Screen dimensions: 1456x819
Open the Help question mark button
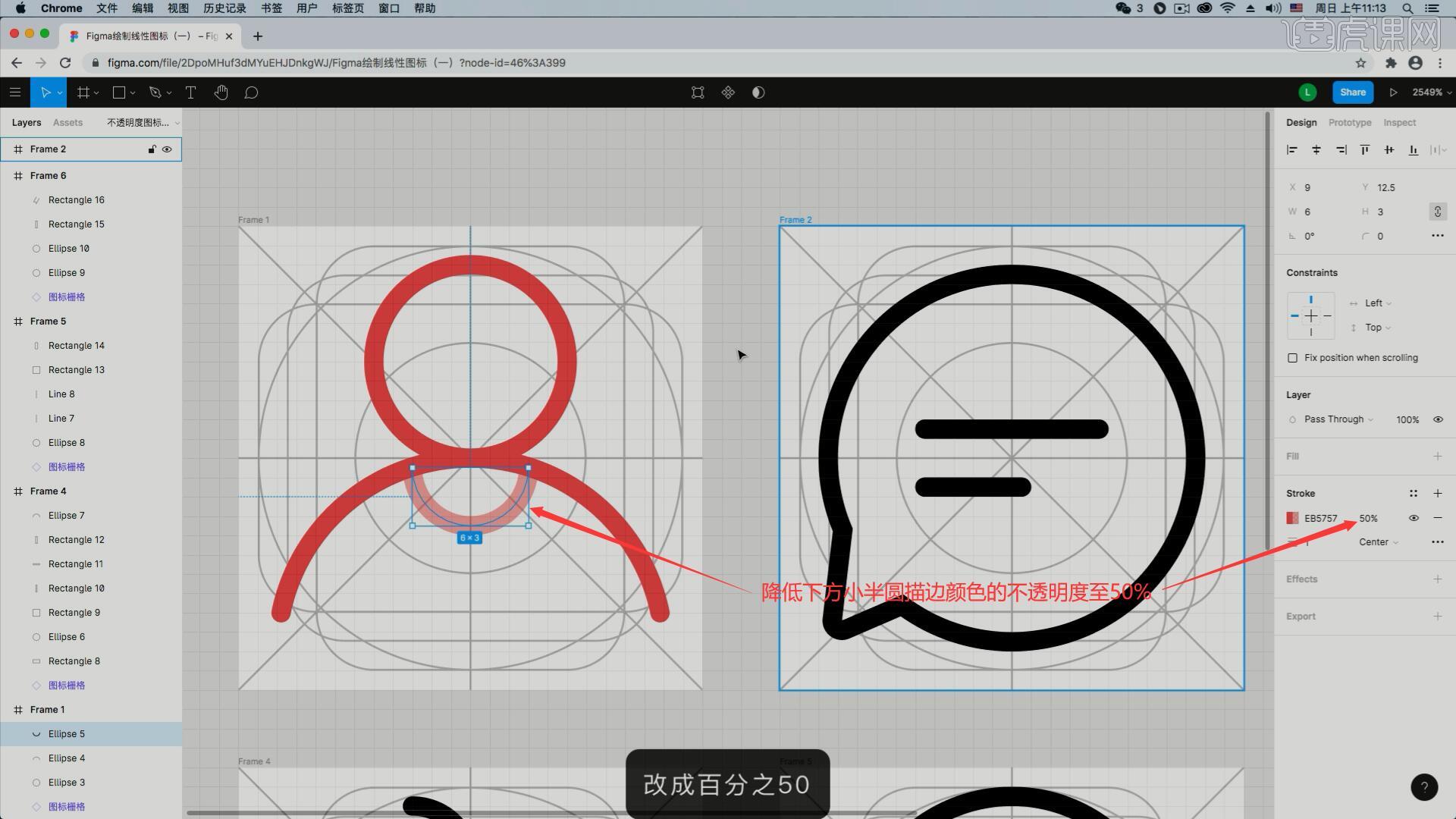pos(1424,787)
